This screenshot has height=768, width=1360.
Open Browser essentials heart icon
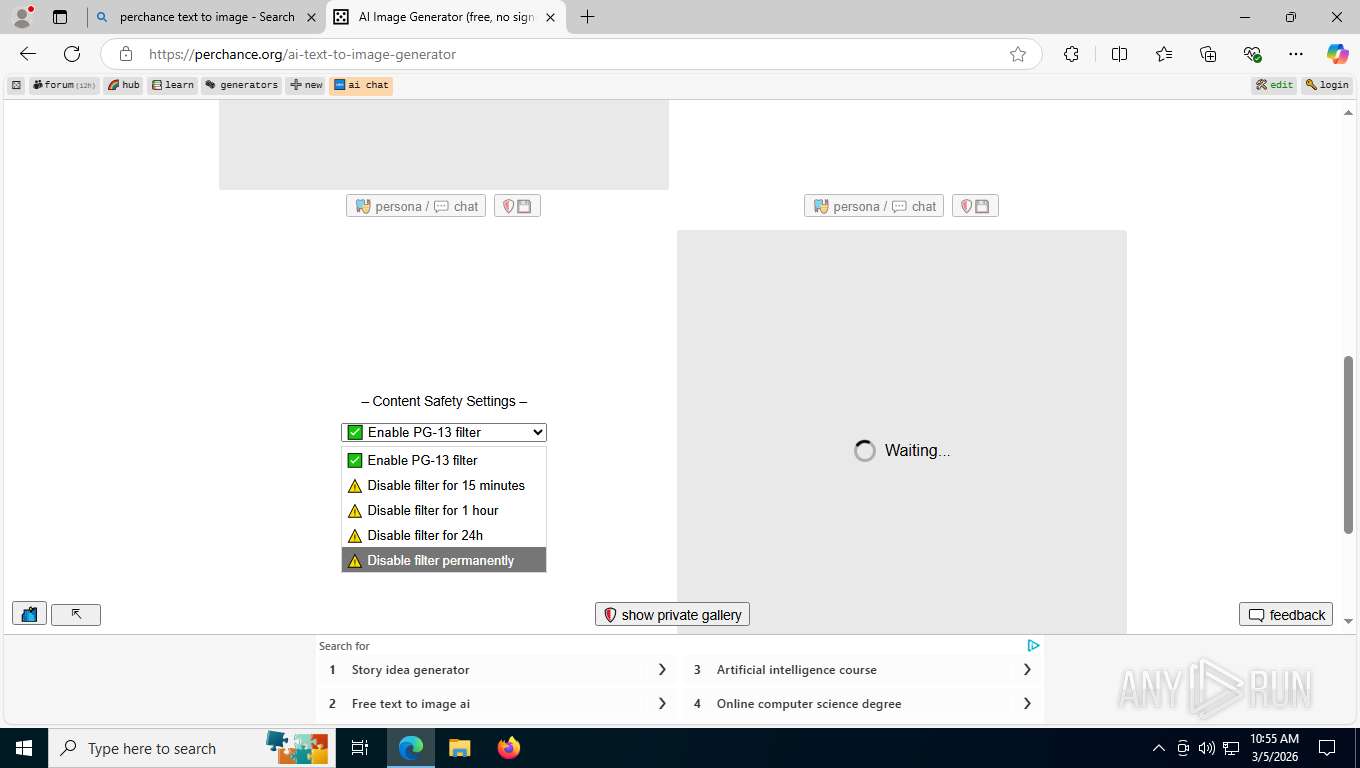(1252, 54)
